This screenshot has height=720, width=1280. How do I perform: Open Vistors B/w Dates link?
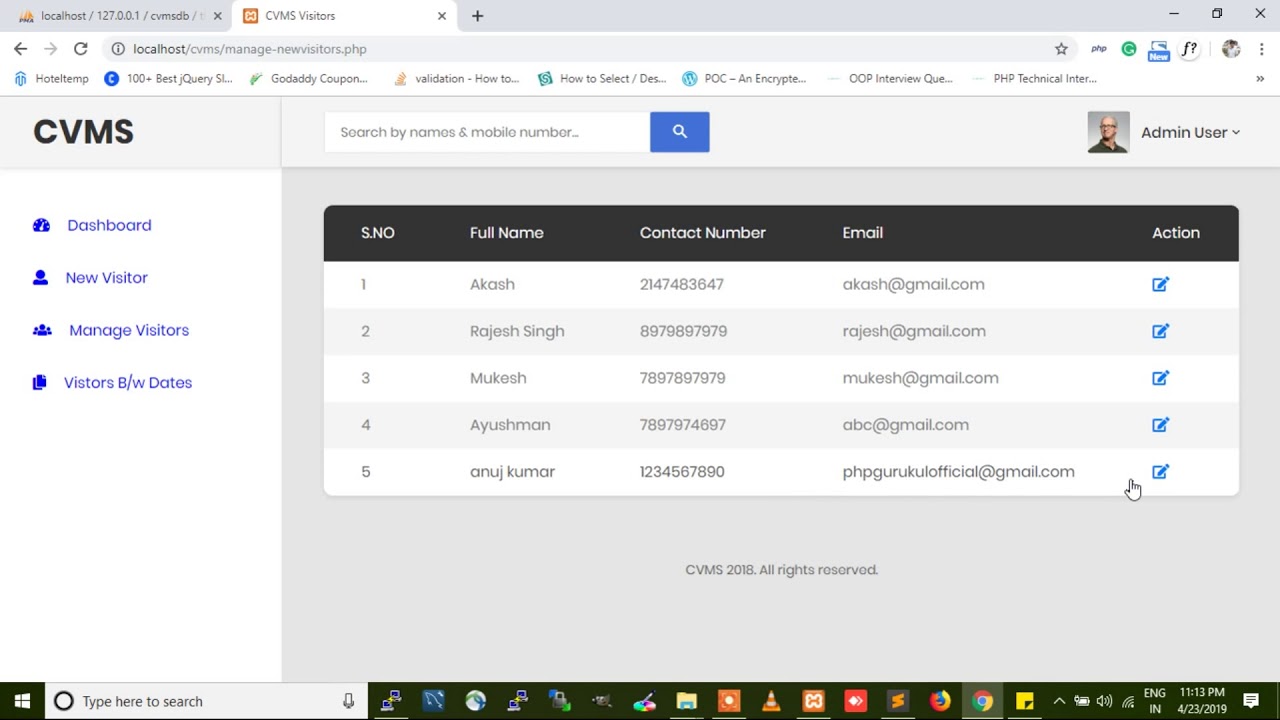[x=128, y=382]
